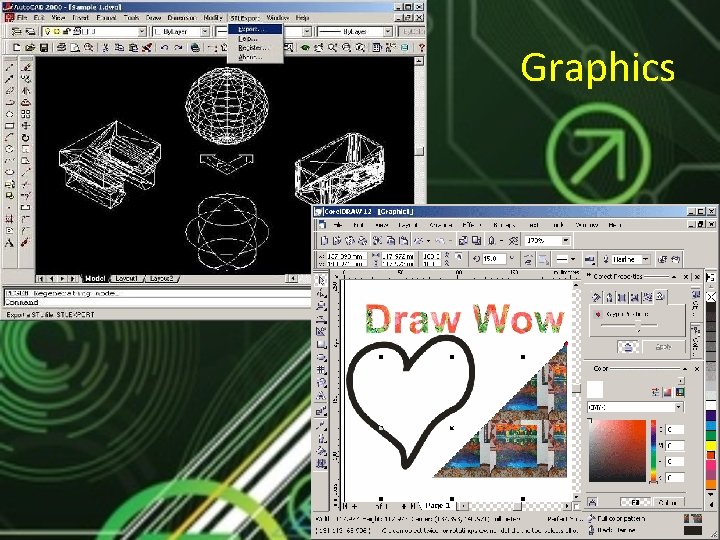This screenshot has width=720, height=540.
Task: Choose About... in the STLExport menu
Action: click(255, 57)
